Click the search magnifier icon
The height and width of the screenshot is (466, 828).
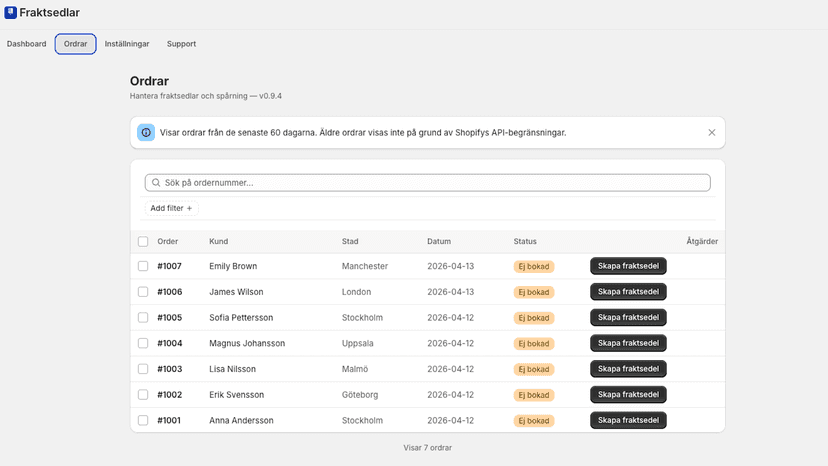(156, 183)
